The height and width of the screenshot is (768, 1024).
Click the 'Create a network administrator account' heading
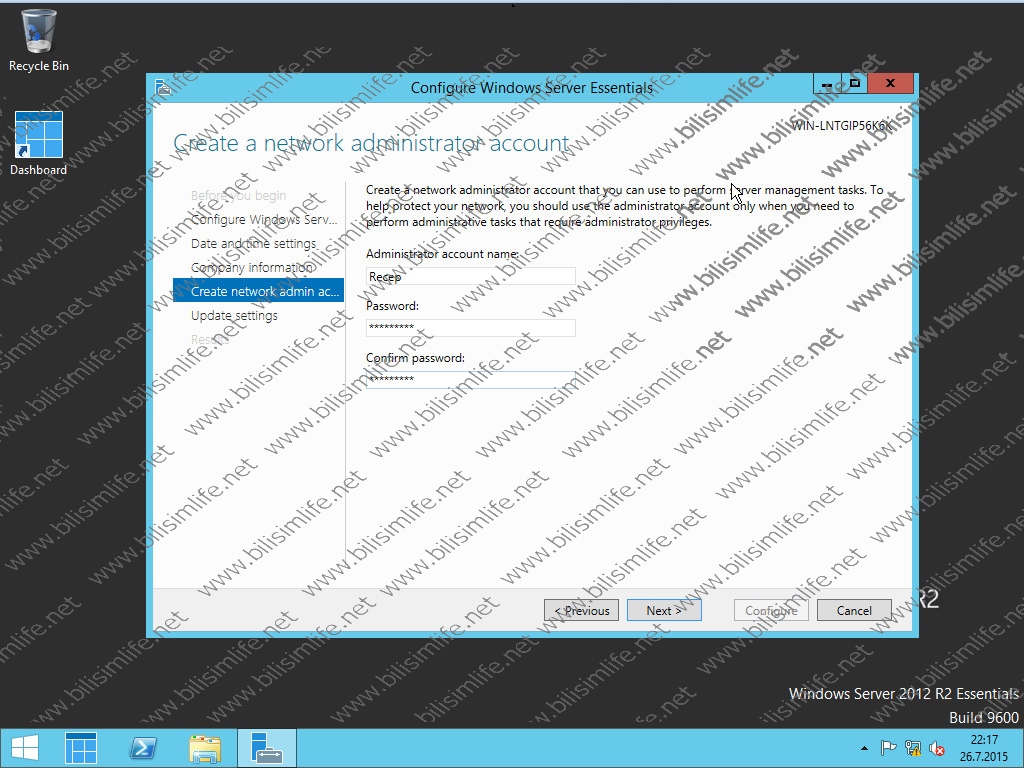[x=371, y=143]
